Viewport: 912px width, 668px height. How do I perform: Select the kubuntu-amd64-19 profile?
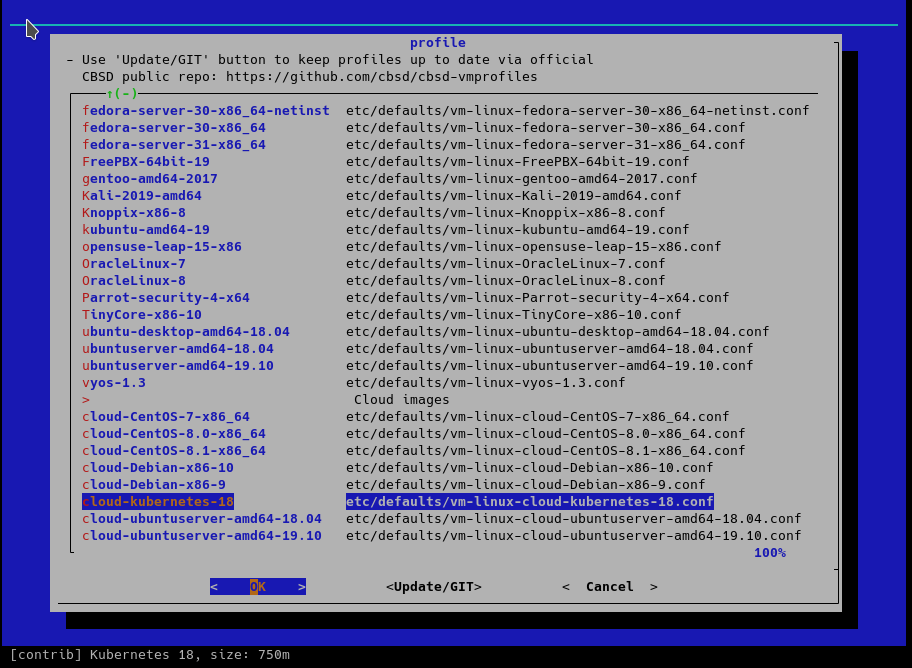(146, 229)
